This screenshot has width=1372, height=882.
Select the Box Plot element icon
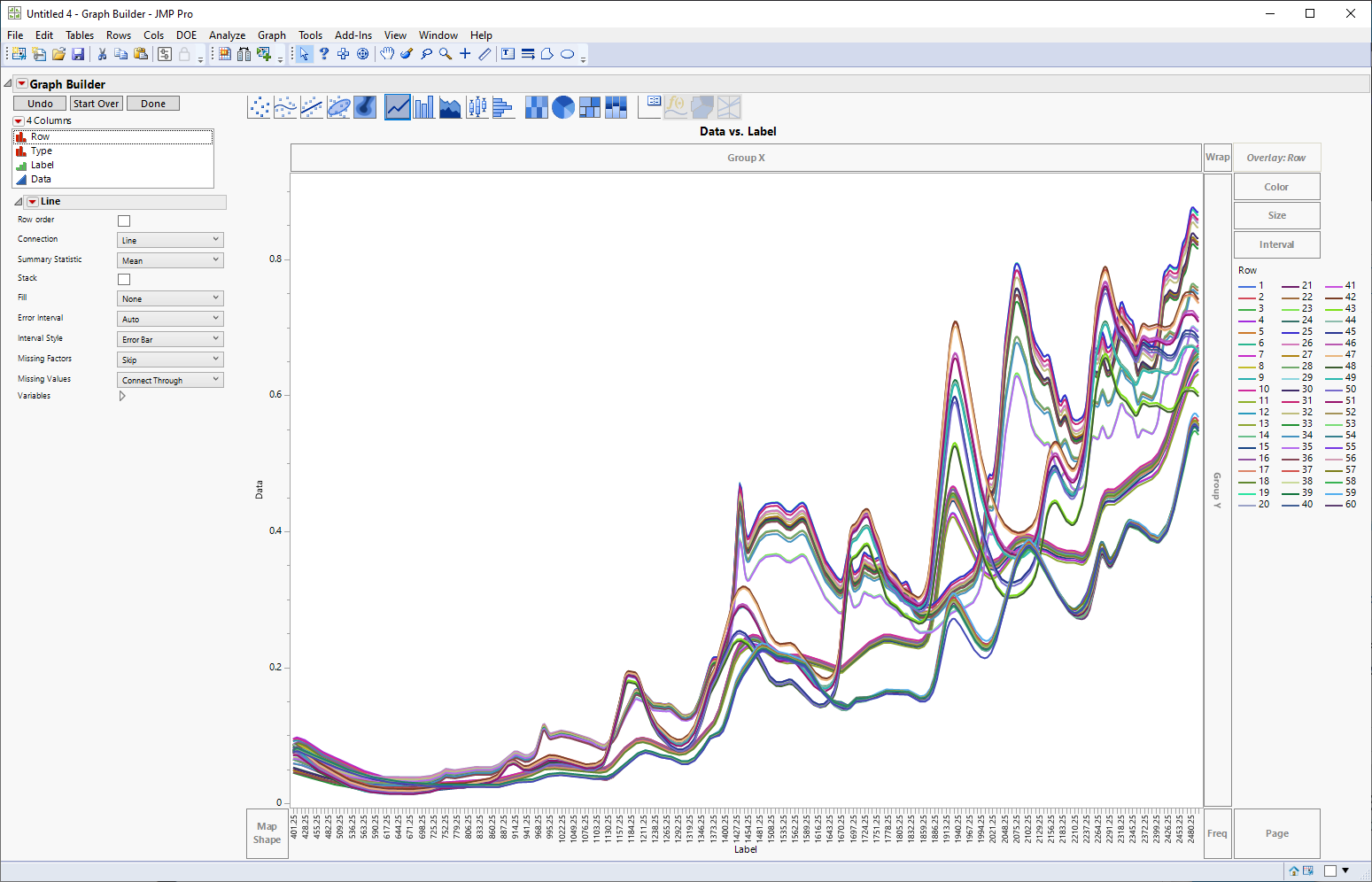click(477, 106)
